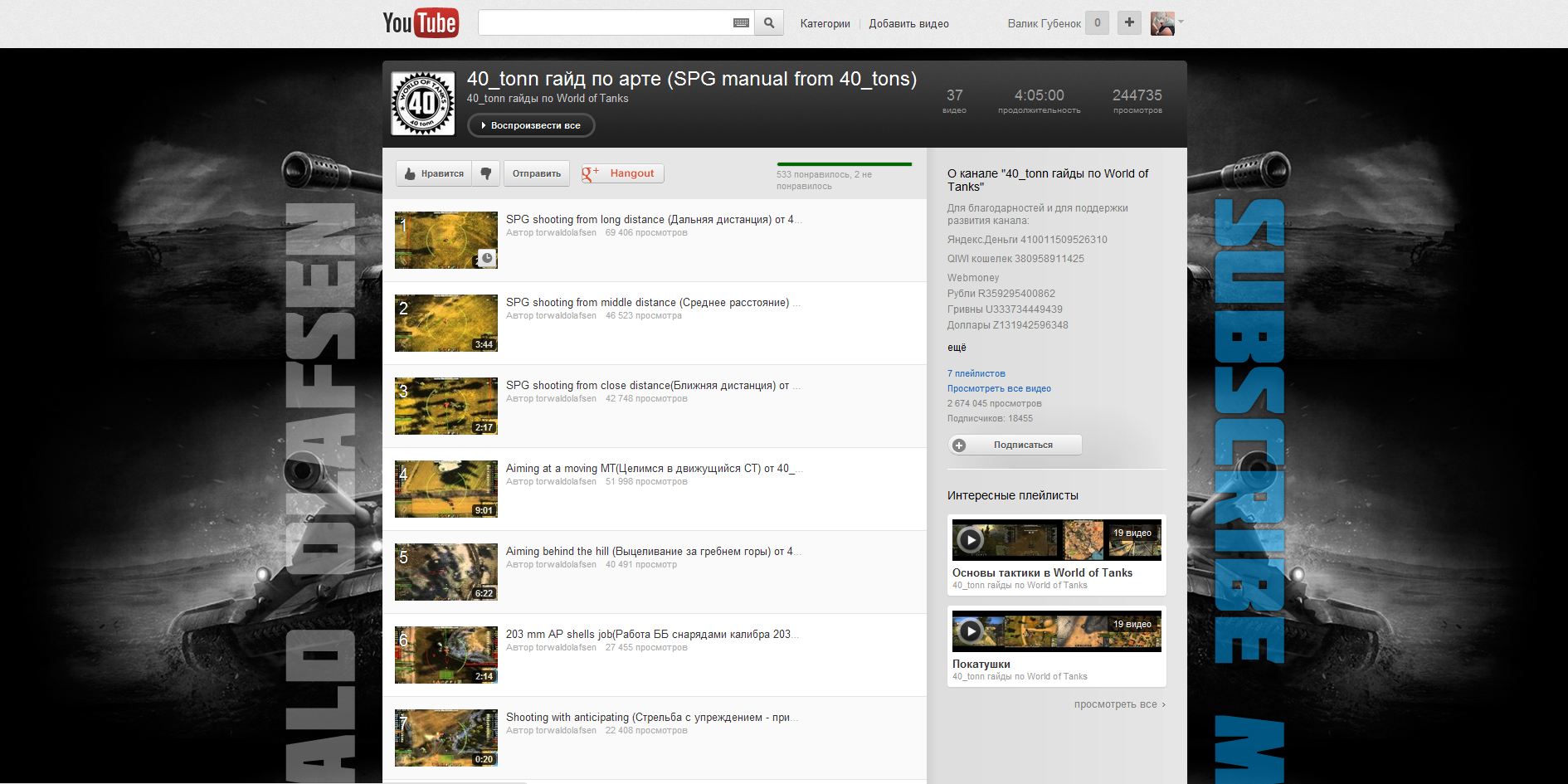The image size is (1568, 784).
Task: Open the Добавить видео link
Action: 908,24
